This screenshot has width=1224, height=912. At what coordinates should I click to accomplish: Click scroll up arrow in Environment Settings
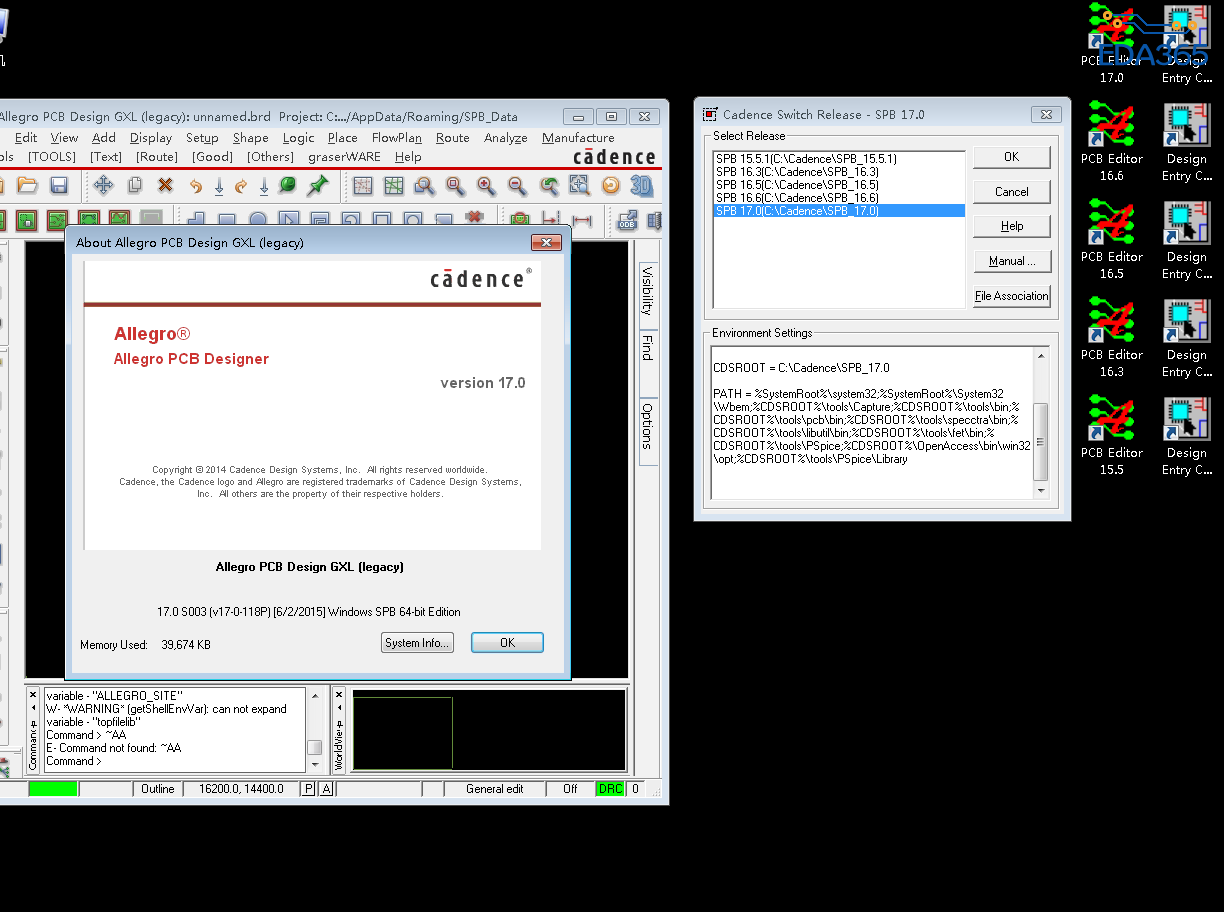(1041, 356)
